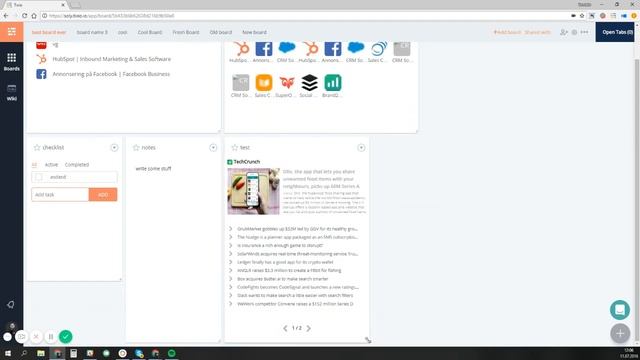Click the add-user icon in top bar
The width and height of the screenshot is (640, 360).
[x=564, y=32]
